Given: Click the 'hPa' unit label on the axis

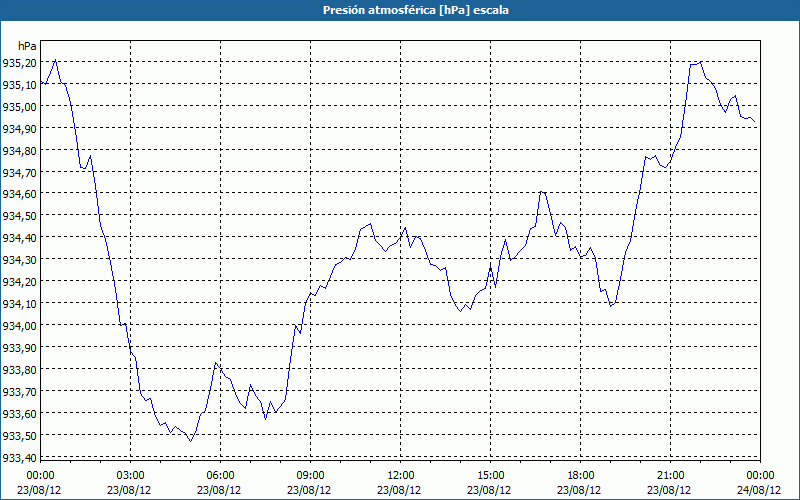Looking at the screenshot, I should (x=27, y=46).
